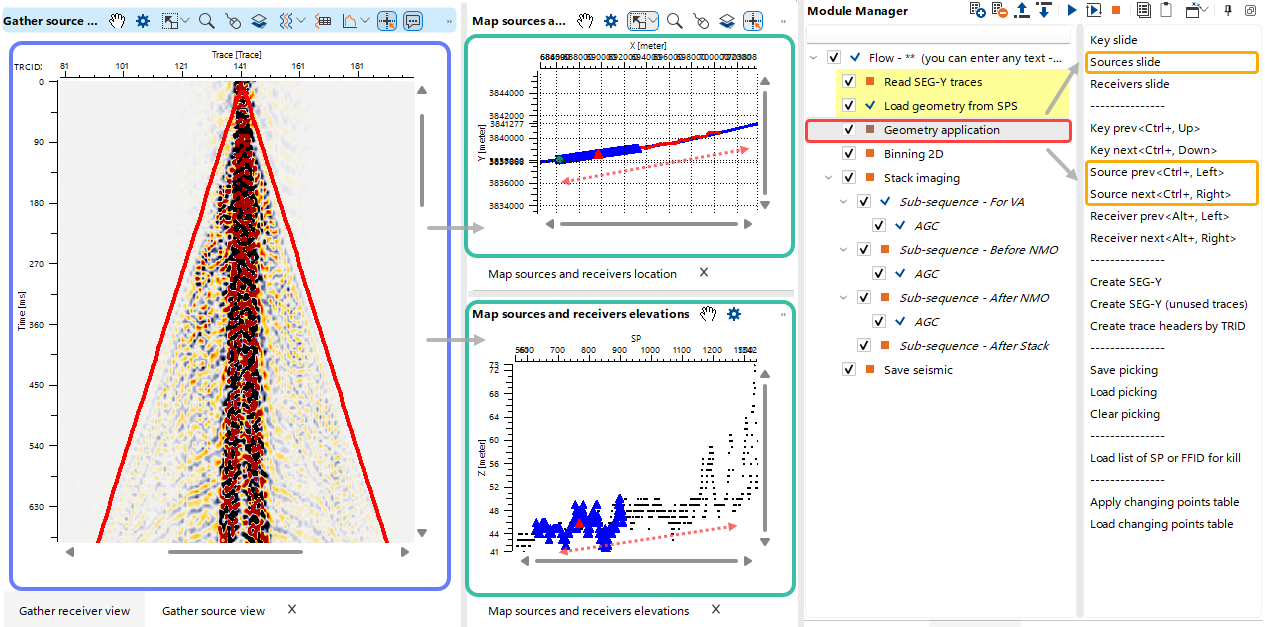Click the horizontal scrollbar under the gather display
The image size is (1265, 627).
[x=237, y=551]
